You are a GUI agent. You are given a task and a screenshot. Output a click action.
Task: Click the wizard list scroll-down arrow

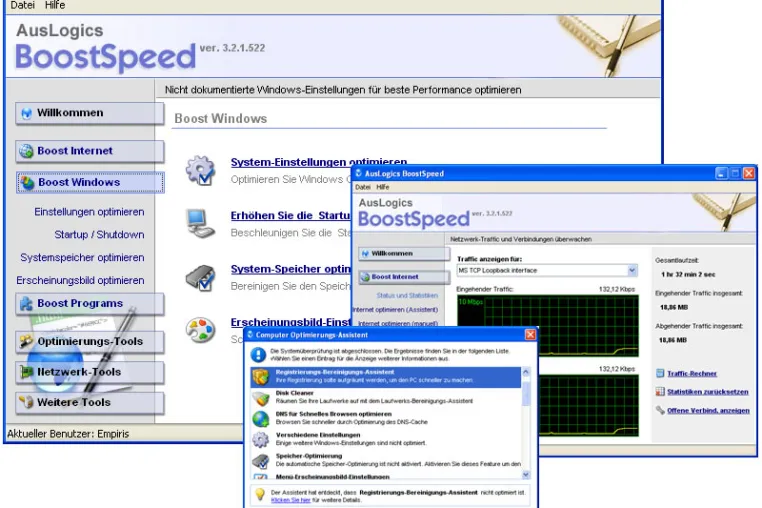pos(525,474)
